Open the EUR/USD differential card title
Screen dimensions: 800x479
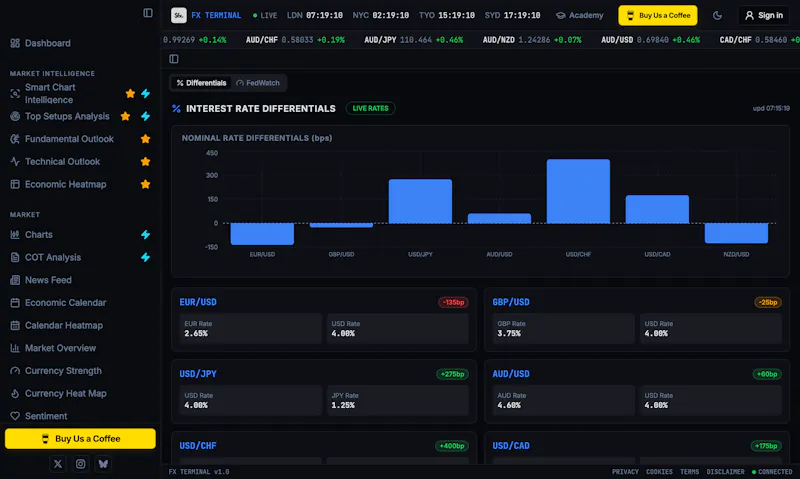coord(198,302)
